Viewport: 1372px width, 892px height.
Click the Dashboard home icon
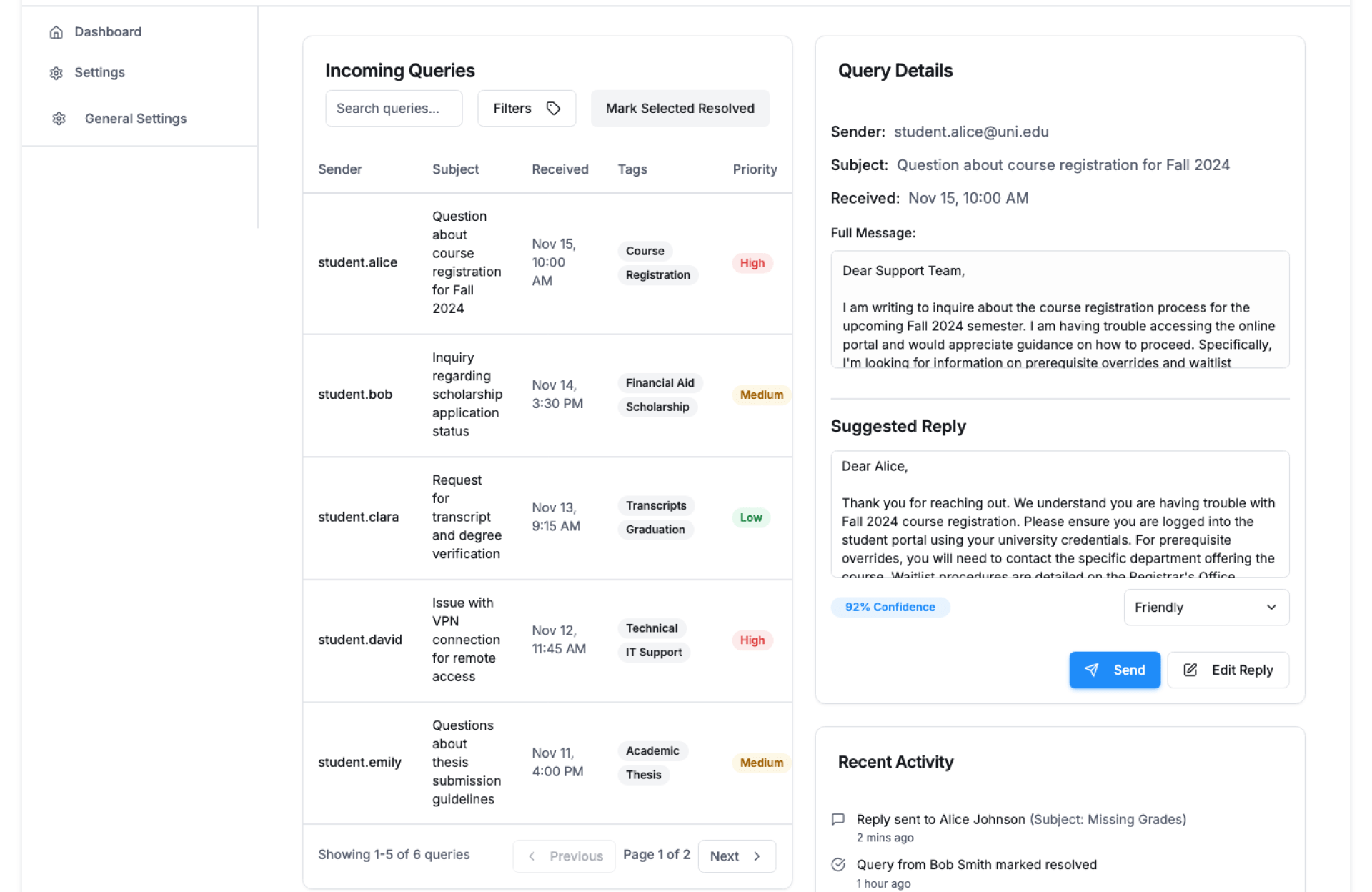click(x=56, y=32)
